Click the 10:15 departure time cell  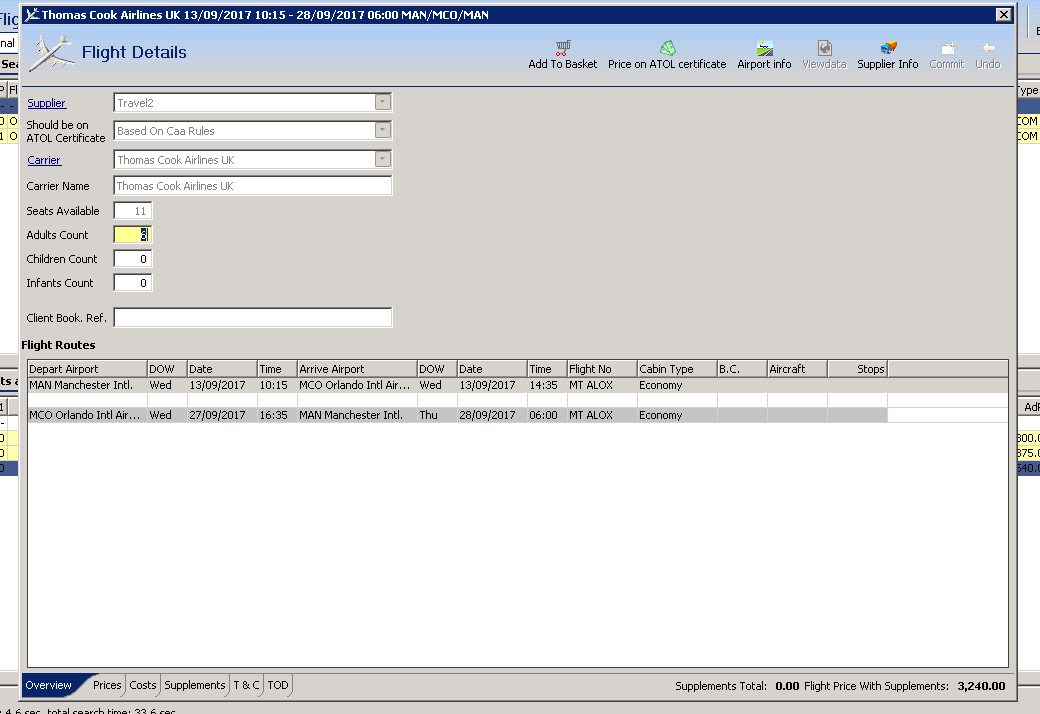pyautogui.click(x=277, y=385)
